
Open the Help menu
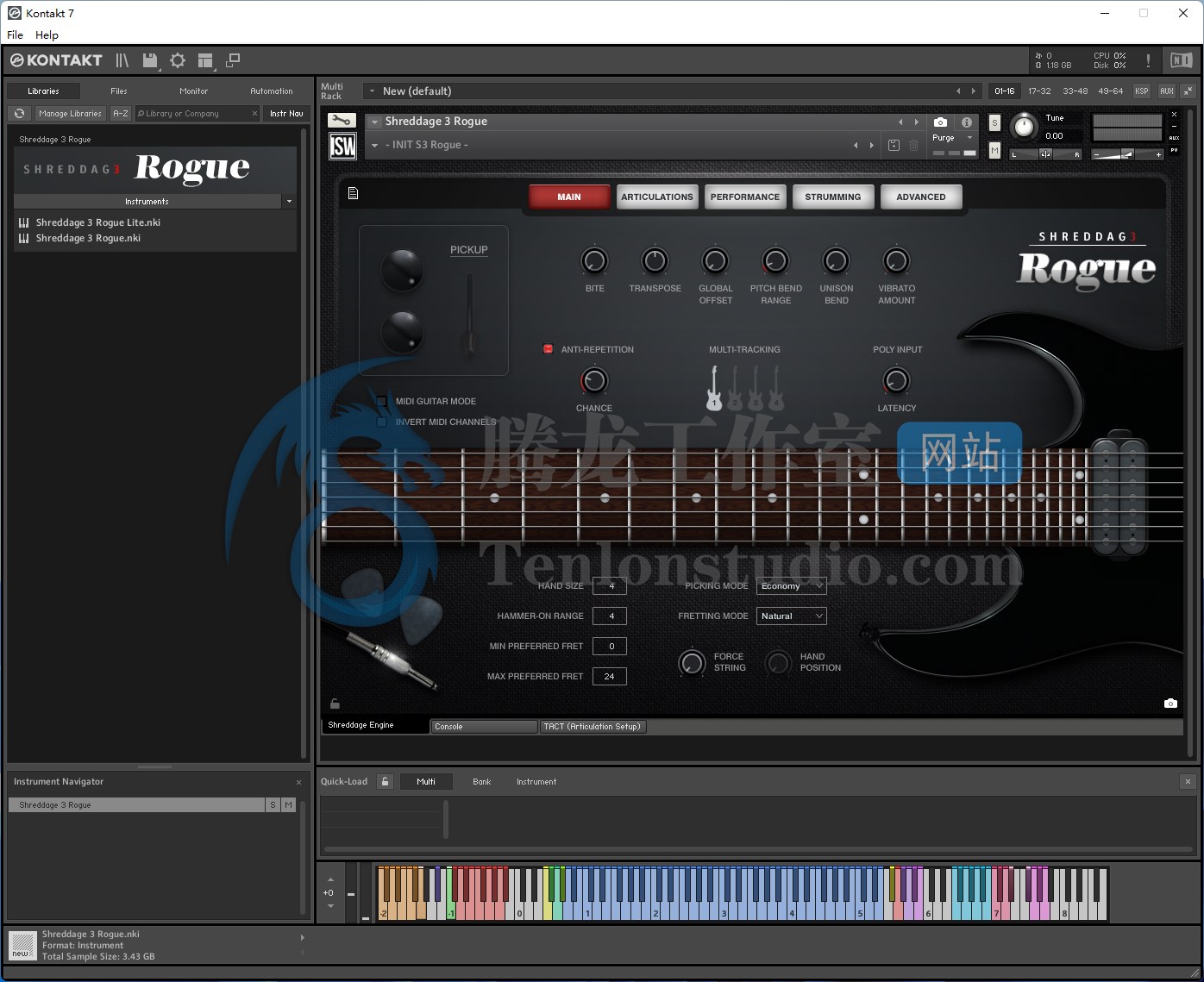tap(47, 35)
